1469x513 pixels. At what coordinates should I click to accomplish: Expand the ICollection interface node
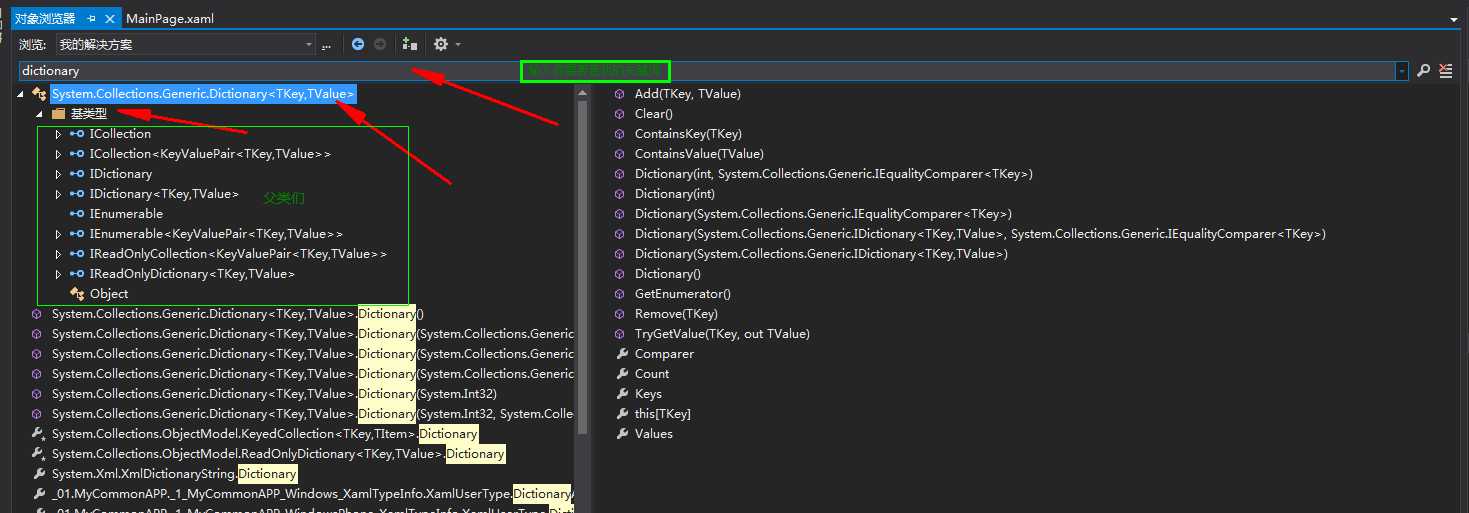pos(59,133)
